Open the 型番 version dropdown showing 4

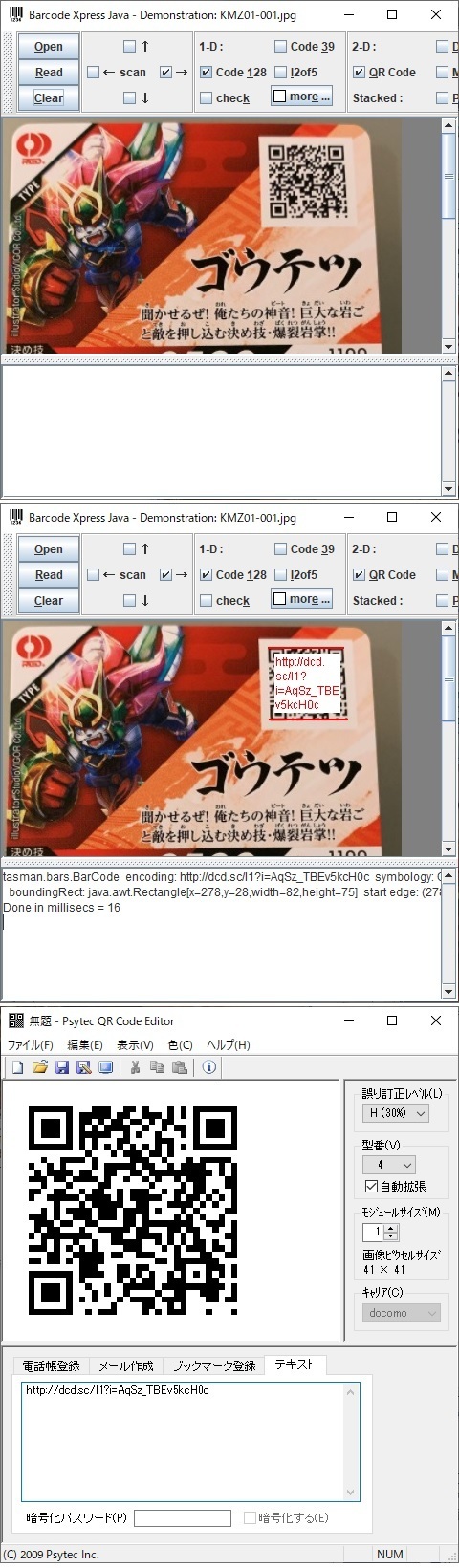tap(389, 1165)
